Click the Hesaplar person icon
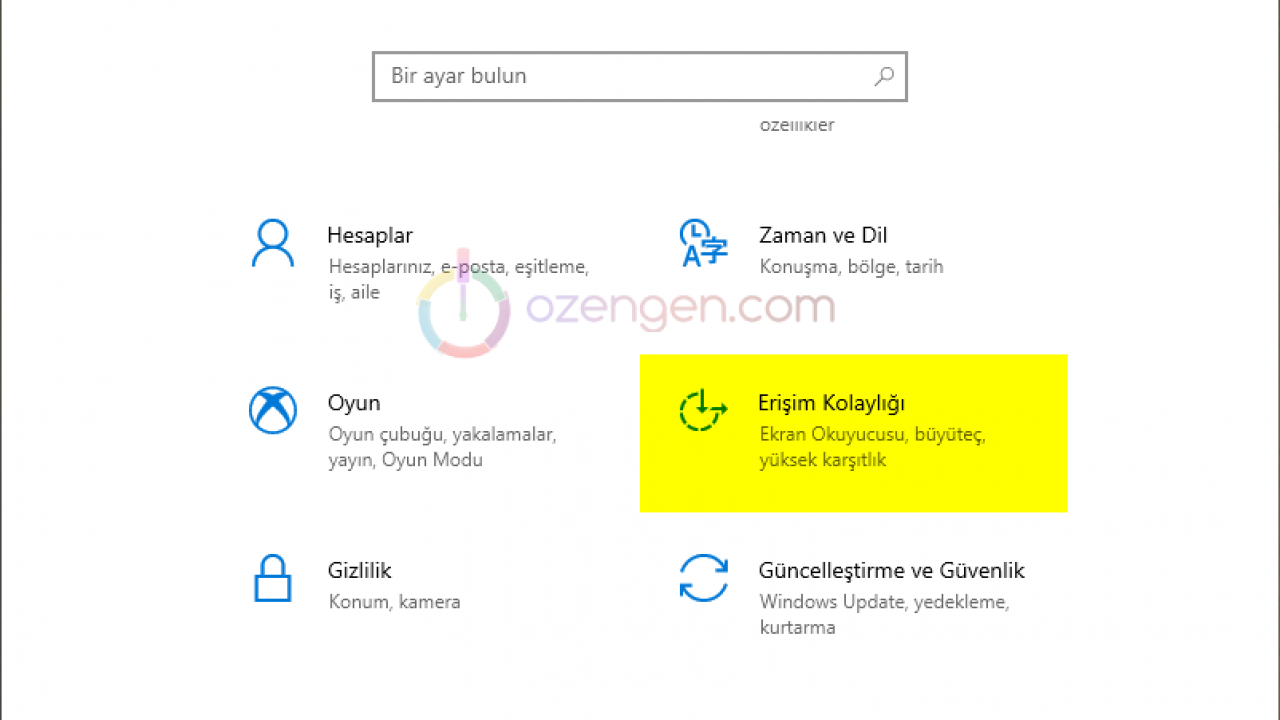Viewport: 1280px width, 720px height. click(x=272, y=244)
